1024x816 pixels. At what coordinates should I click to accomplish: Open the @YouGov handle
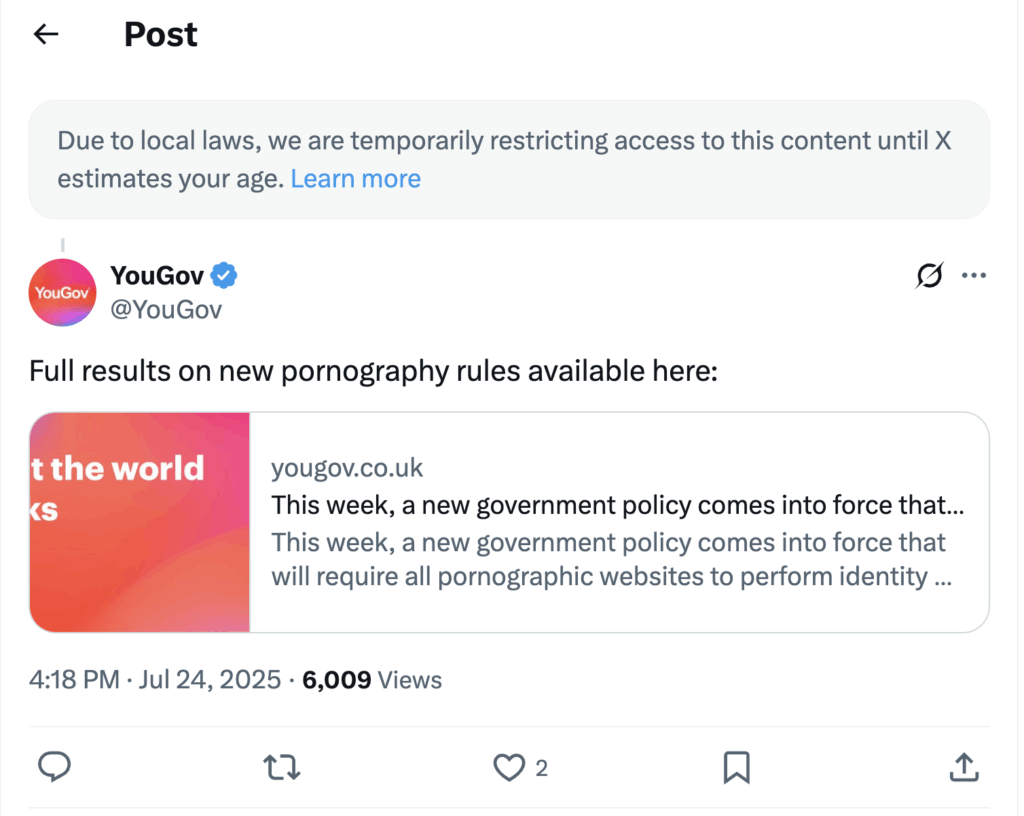click(x=166, y=310)
